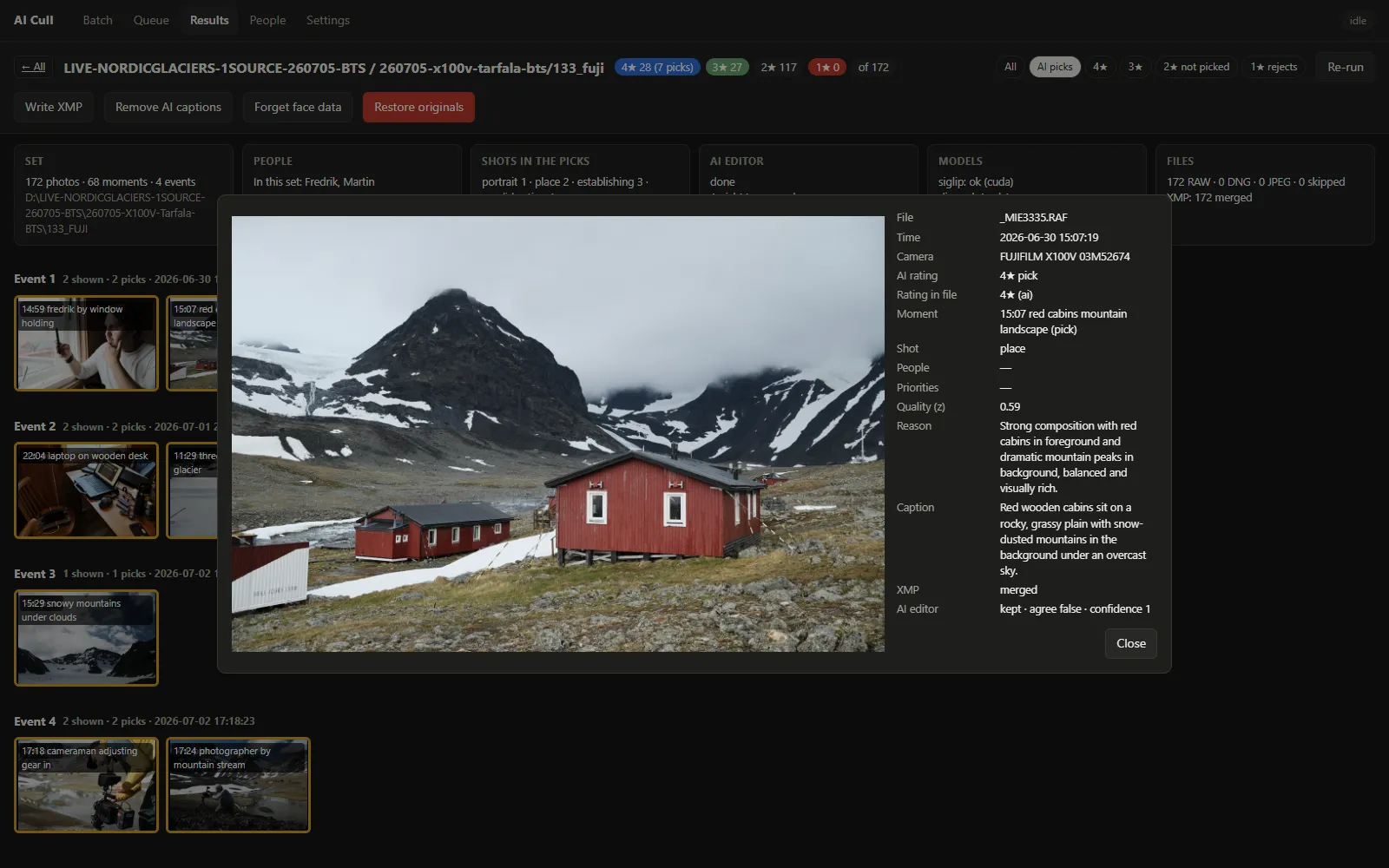Click the Write XMP button

click(54, 107)
